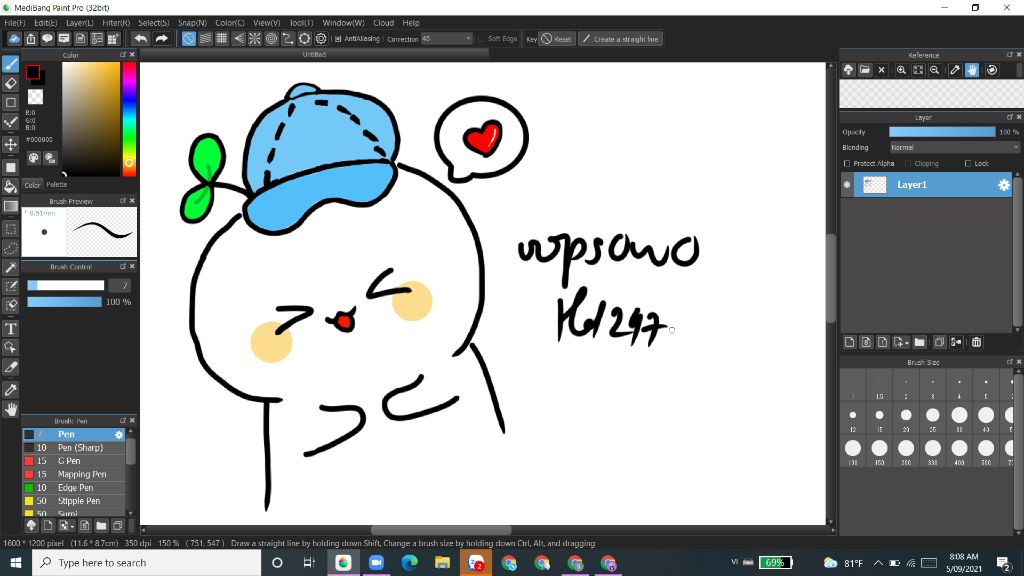Add new folder in Layer panel
This screenshot has height=576, width=1024.
[x=920, y=342]
